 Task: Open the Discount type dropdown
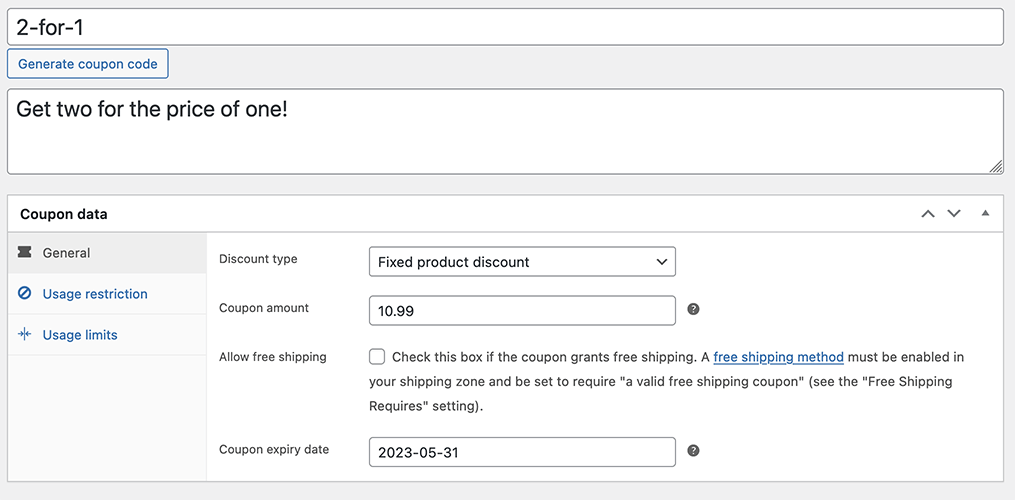point(522,262)
